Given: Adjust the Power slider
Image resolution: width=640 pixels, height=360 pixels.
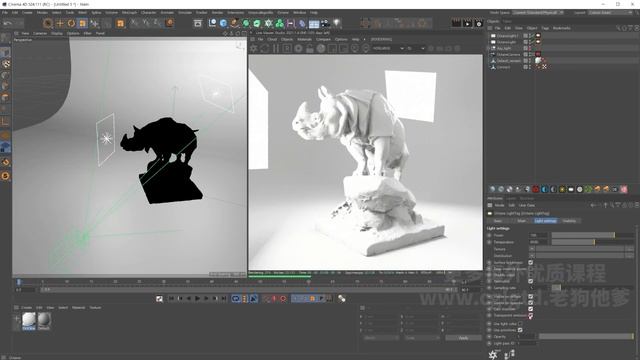Looking at the screenshot, I should [592, 235].
